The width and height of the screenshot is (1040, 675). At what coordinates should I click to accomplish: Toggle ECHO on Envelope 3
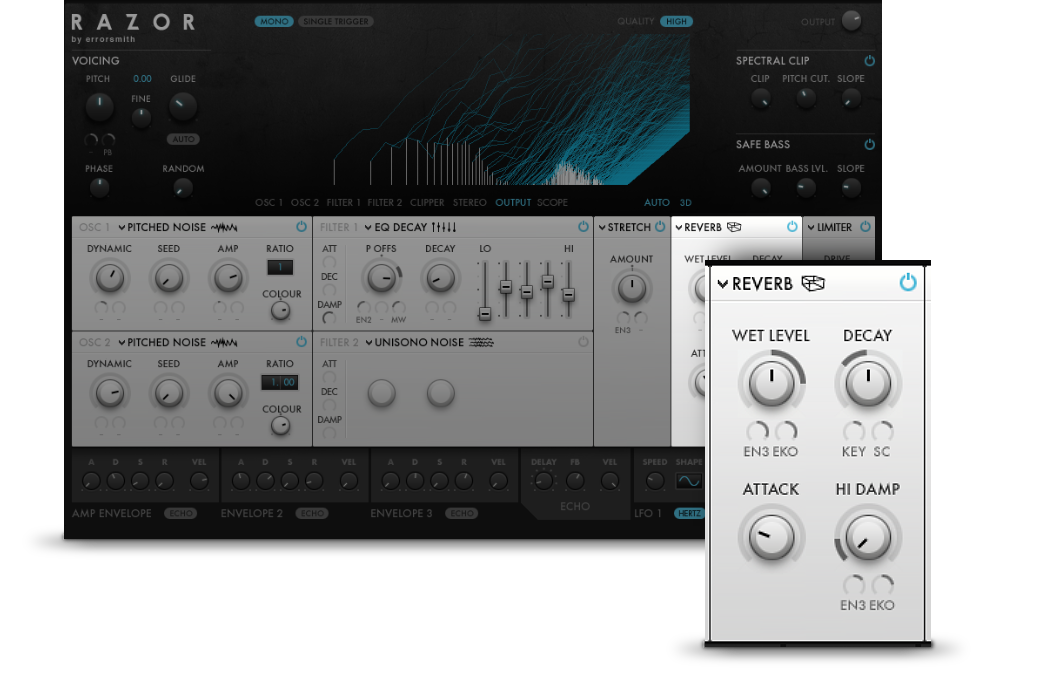point(462,513)
